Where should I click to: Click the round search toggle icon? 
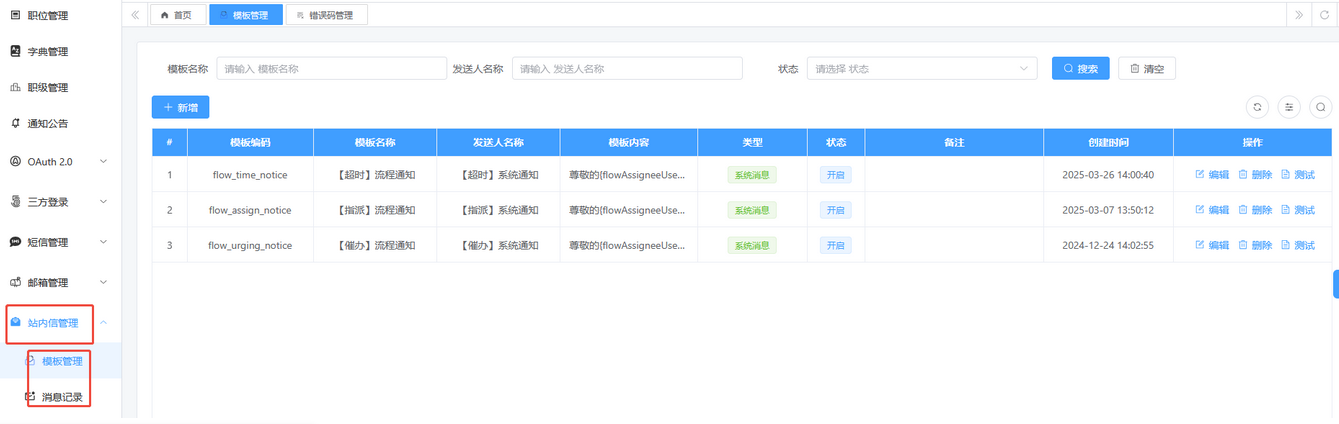(1321, 107)
